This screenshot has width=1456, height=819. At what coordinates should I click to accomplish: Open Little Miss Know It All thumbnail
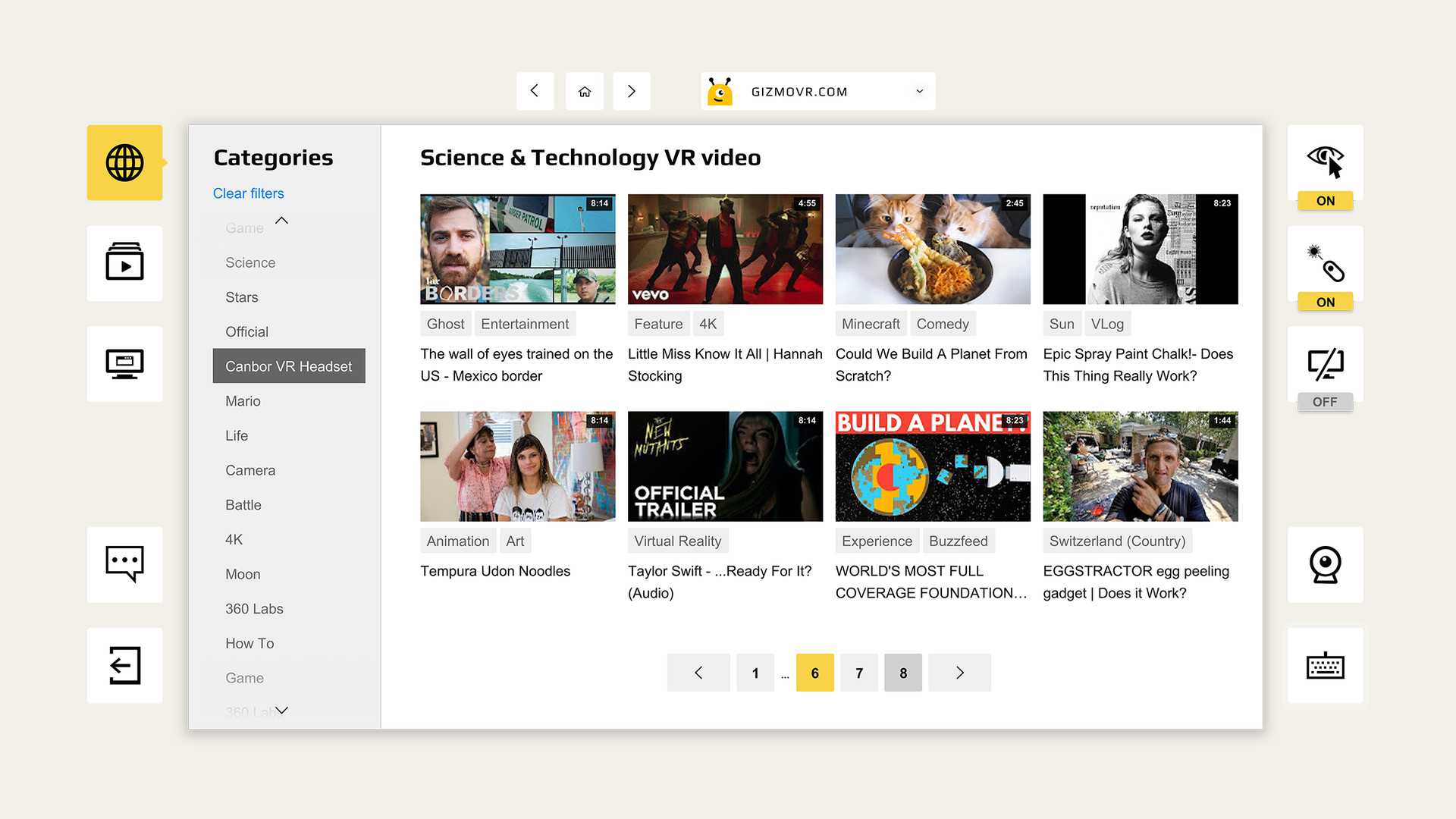725,249
